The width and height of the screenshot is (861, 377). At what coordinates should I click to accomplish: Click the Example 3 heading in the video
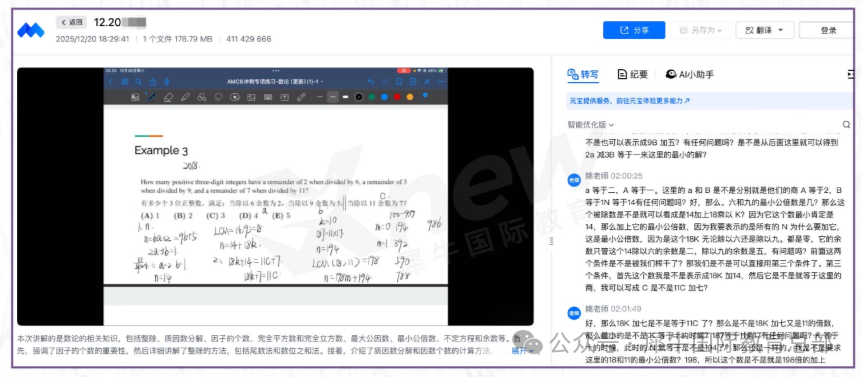161,150
